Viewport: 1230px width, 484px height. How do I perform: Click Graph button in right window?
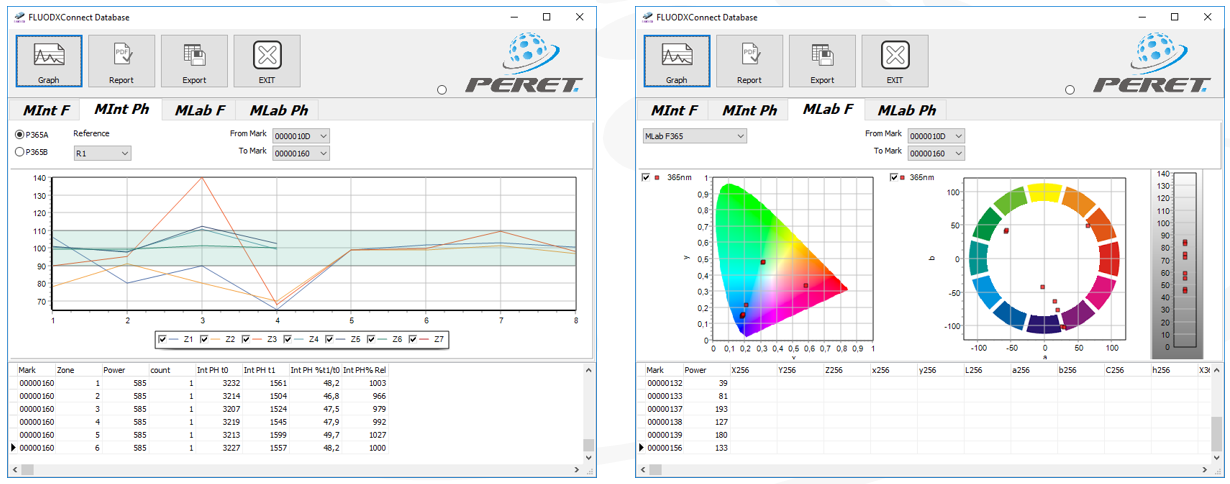point(677,61)
